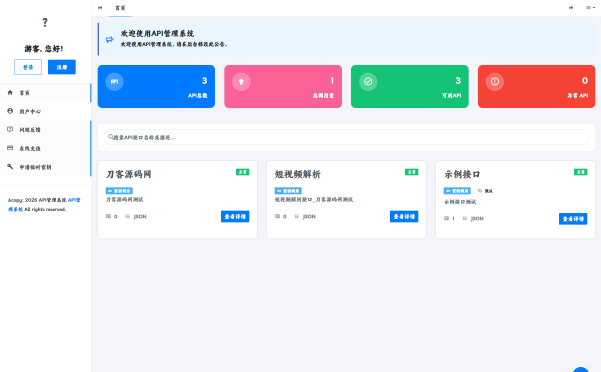Open 用户中心 in the sidebar menu
601x372 pixels.
[x=46, y=111]
